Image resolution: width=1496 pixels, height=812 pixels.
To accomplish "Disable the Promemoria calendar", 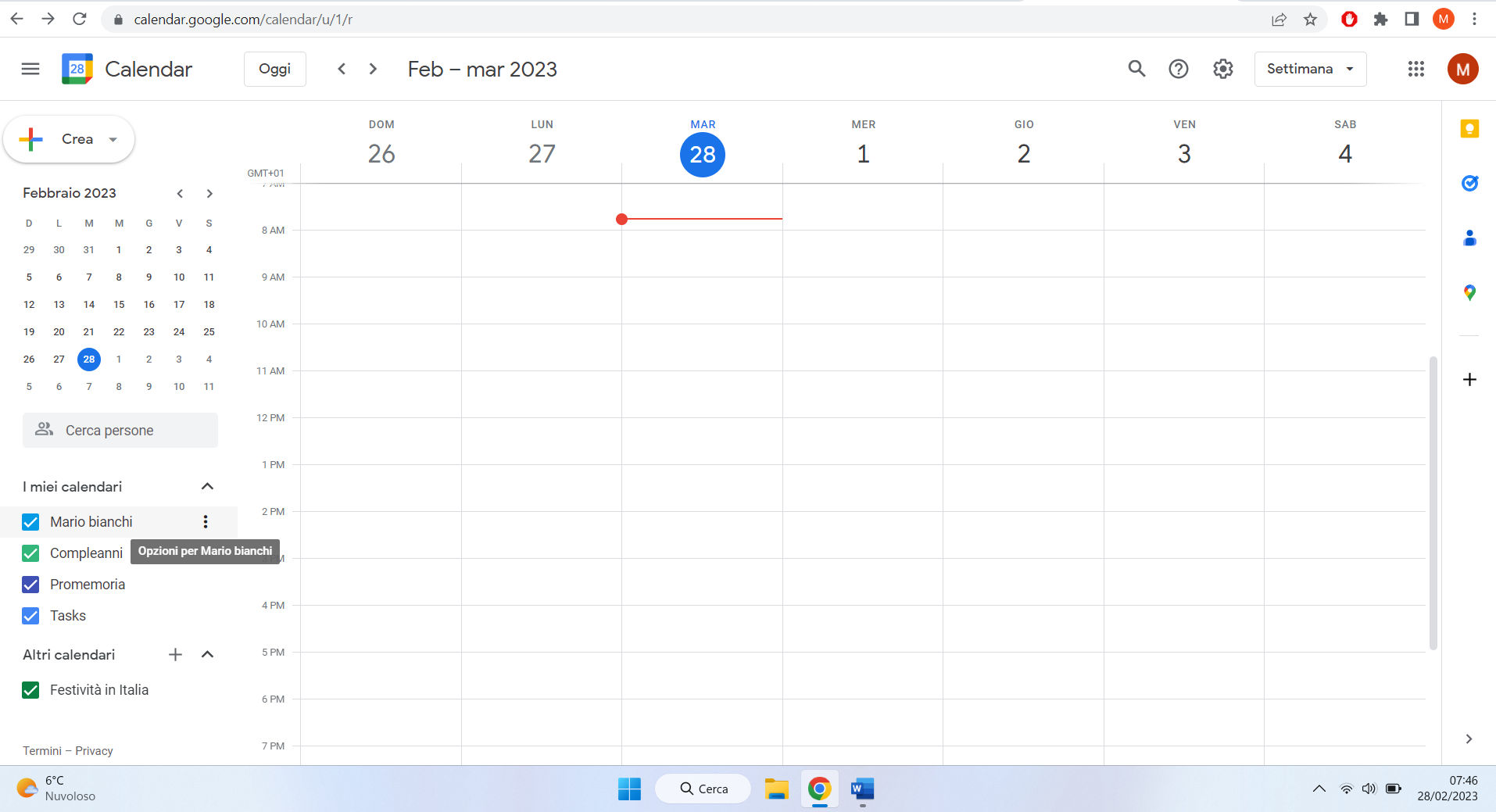I will 30,584.
